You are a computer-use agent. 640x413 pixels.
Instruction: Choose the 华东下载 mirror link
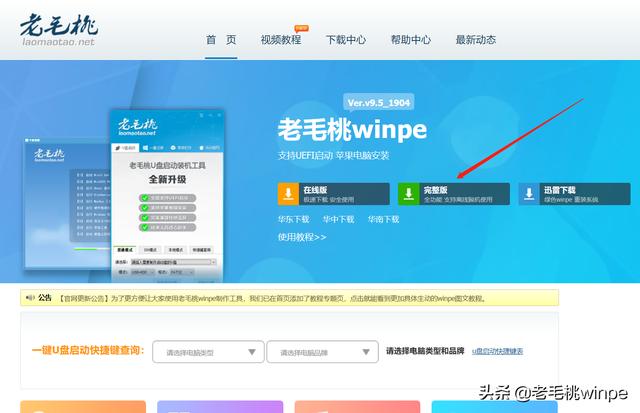pos(293,219)
